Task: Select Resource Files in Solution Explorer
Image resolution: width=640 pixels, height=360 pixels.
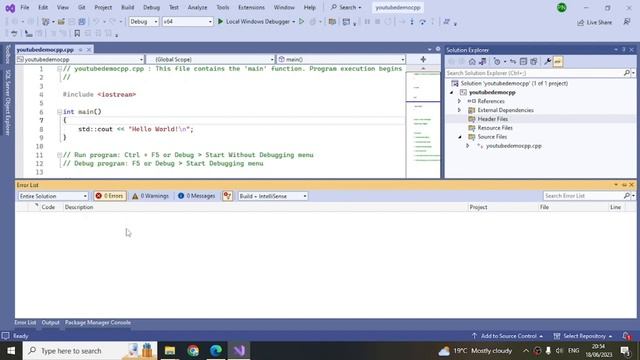Action: tap(495, 128)
